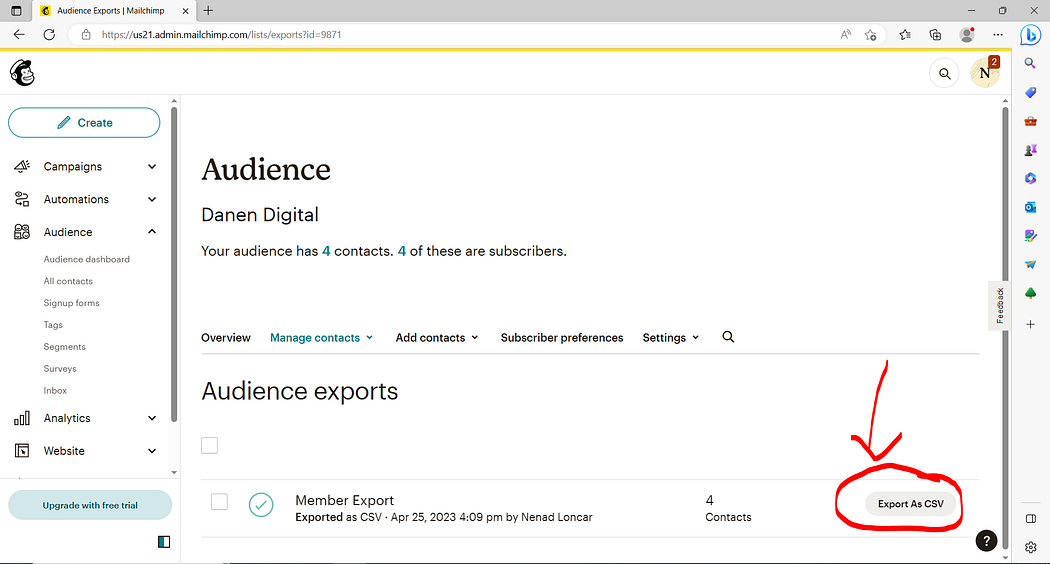Open Edge sidebar settings gear

coord(1031,547)
